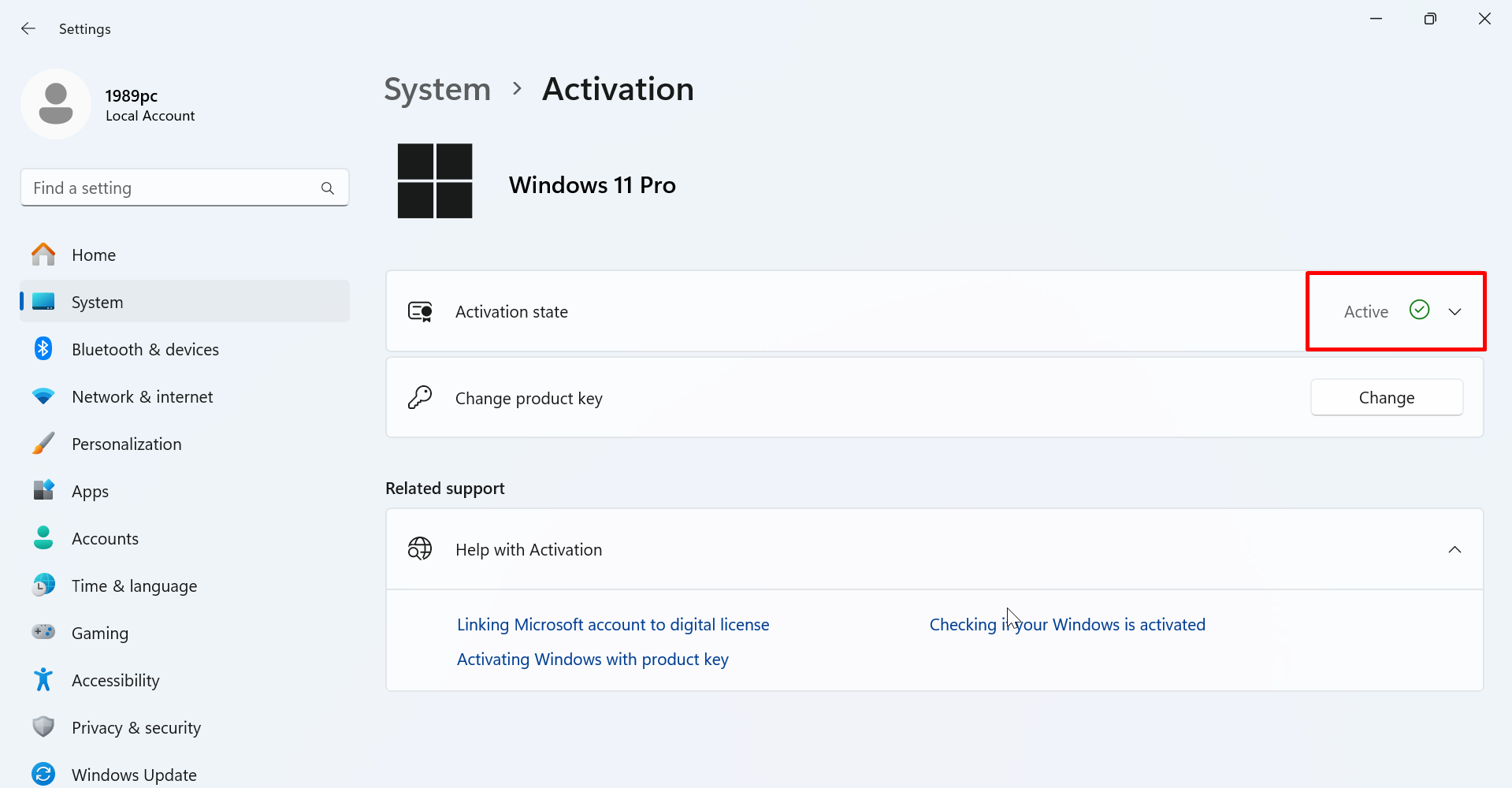1512x788 pixels.
Task: Click the search magnifier icon
Action: coord(328,188)
